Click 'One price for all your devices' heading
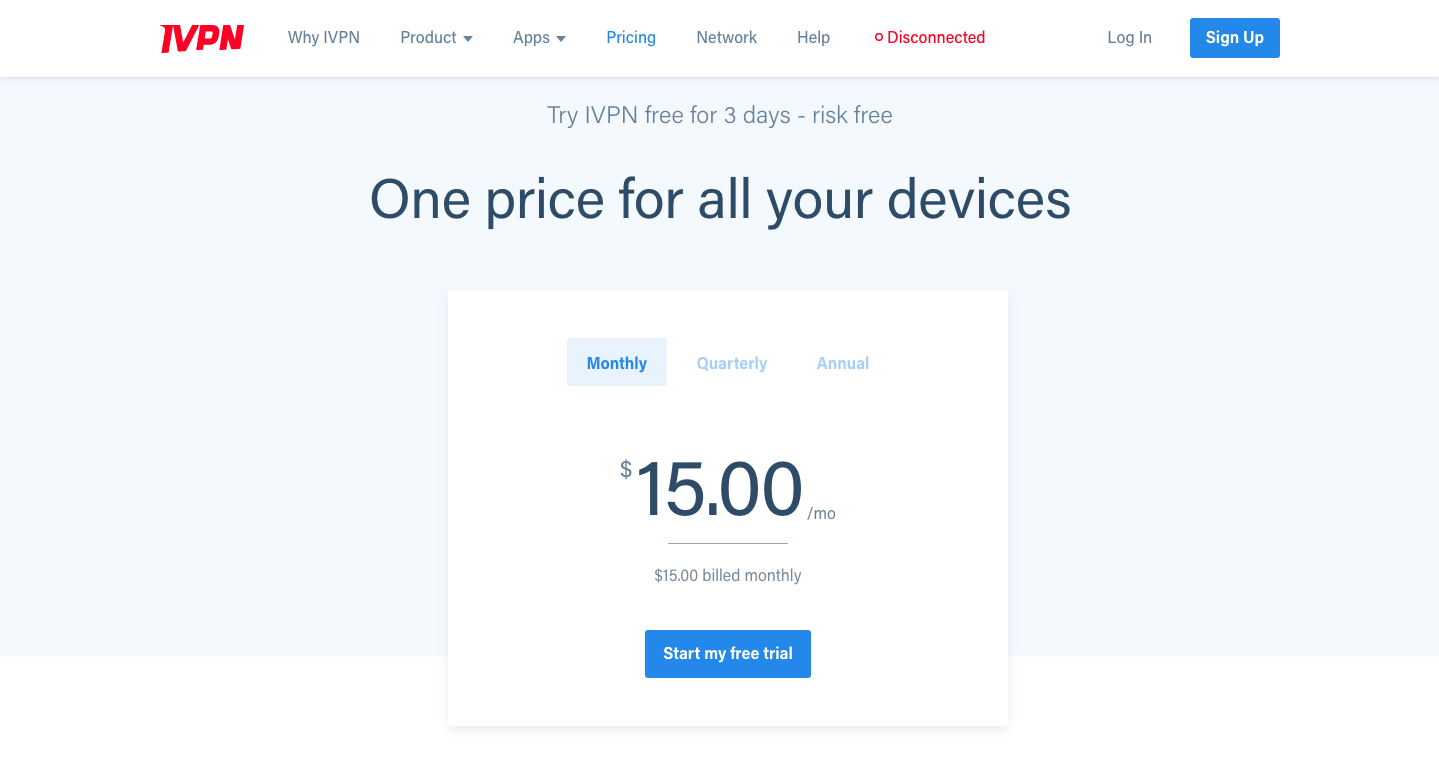Screen dimensions: 1439x767 tap(720, 199)
